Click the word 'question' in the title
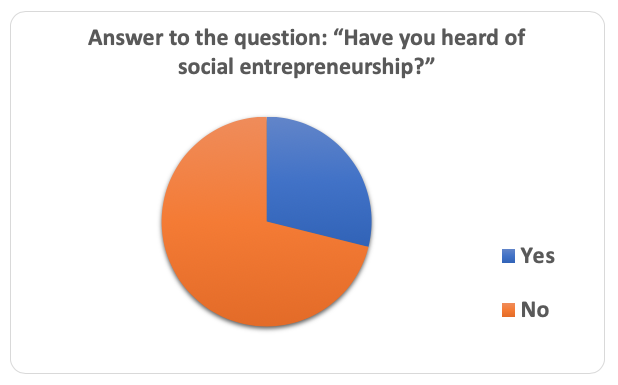 (281, 39)
